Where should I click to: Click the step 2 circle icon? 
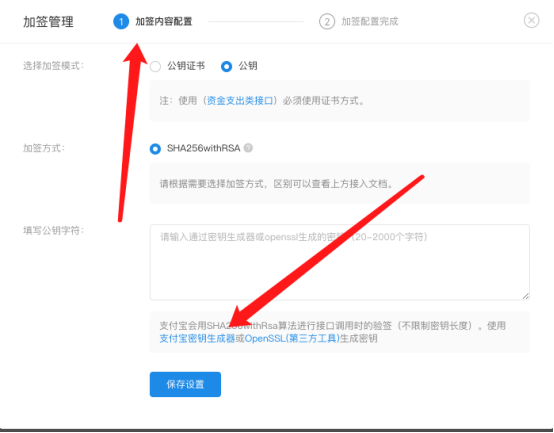click(x=327, y=22)
